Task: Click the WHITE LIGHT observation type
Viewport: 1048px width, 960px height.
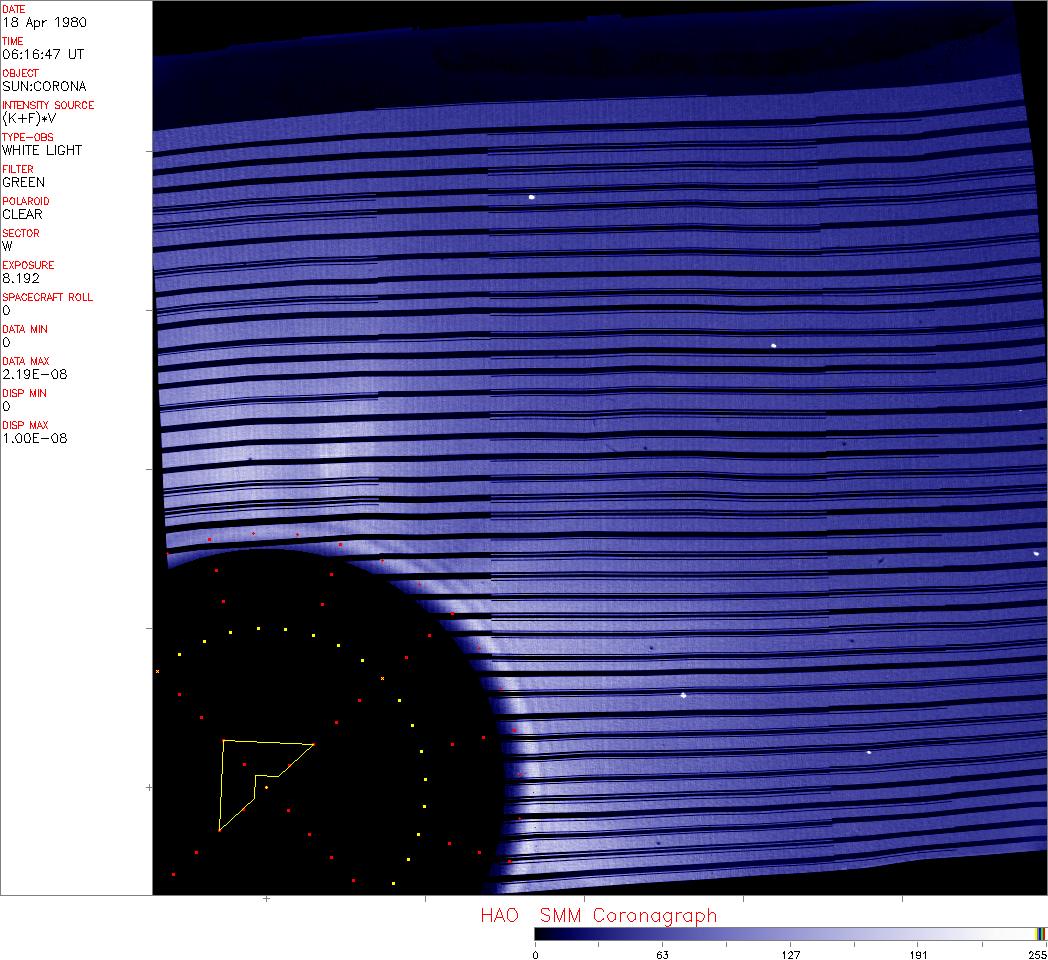Action: (42, 150)
